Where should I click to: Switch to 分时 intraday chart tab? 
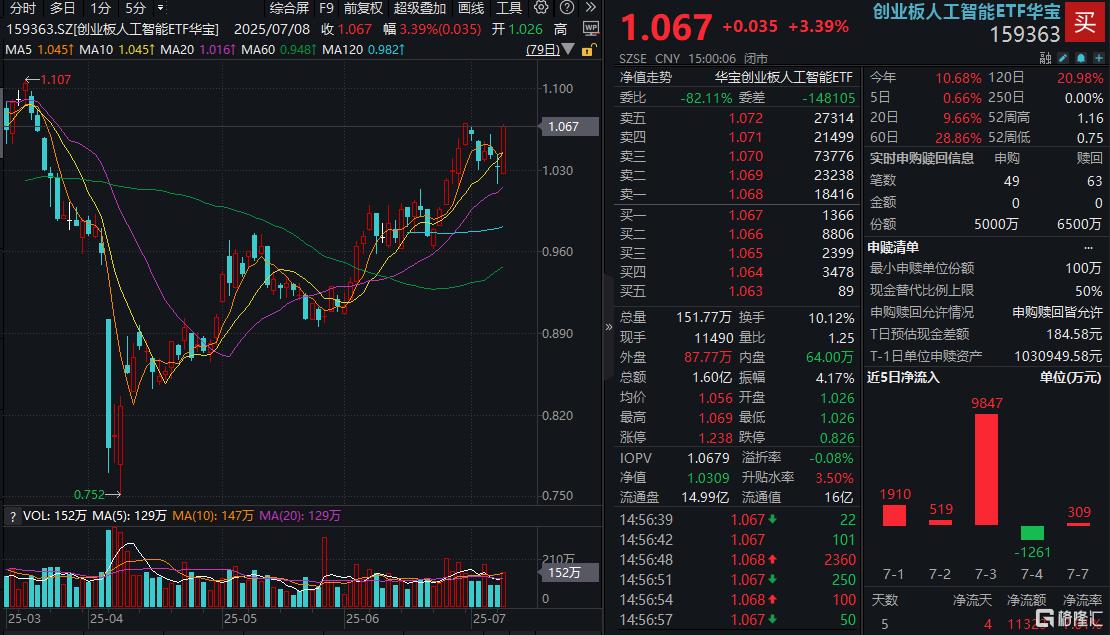pos(23,8)
